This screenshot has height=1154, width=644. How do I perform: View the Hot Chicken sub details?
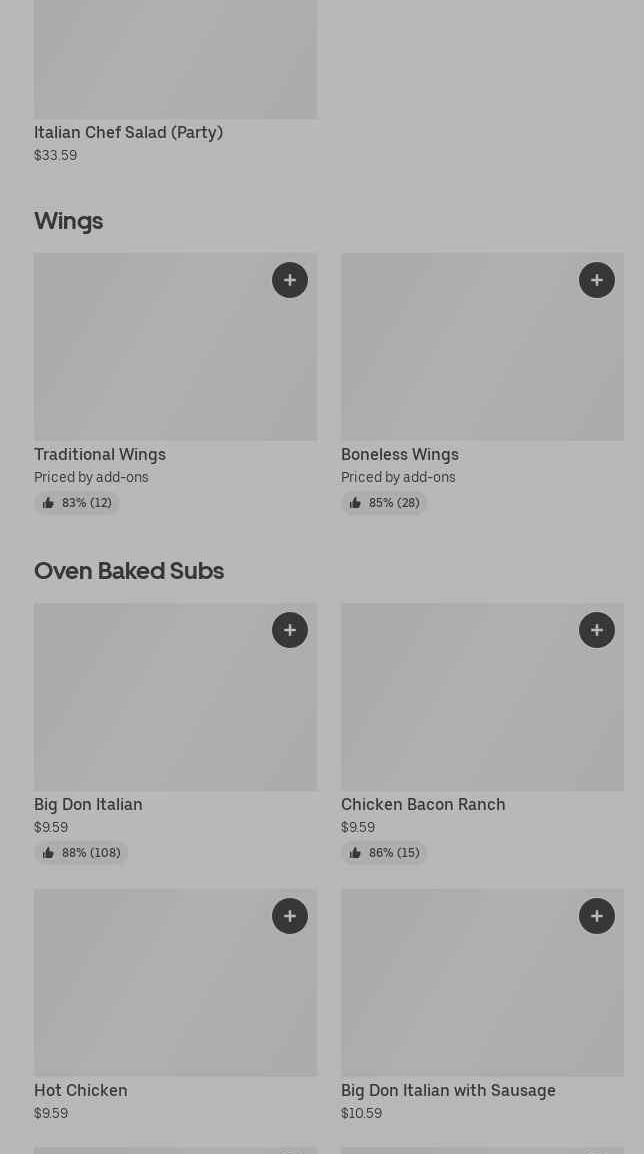[81, 1091]
